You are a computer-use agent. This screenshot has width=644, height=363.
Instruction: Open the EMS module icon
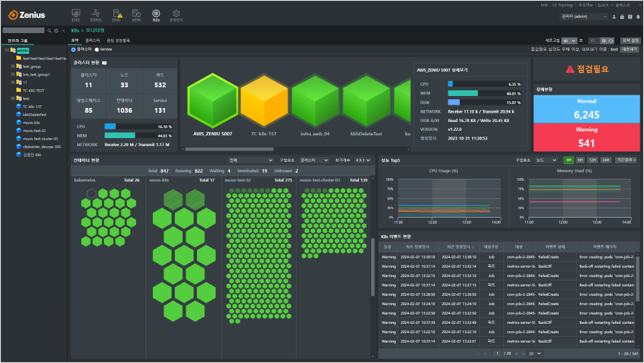(76, 15)
